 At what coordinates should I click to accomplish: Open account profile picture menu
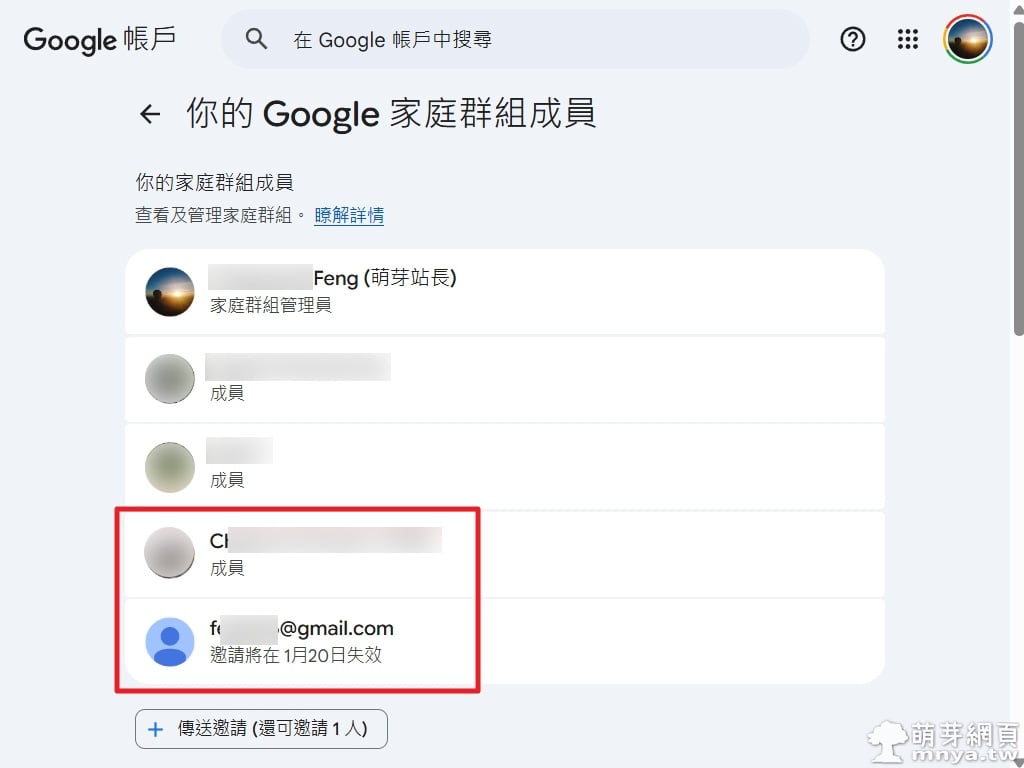coord(967,39)
